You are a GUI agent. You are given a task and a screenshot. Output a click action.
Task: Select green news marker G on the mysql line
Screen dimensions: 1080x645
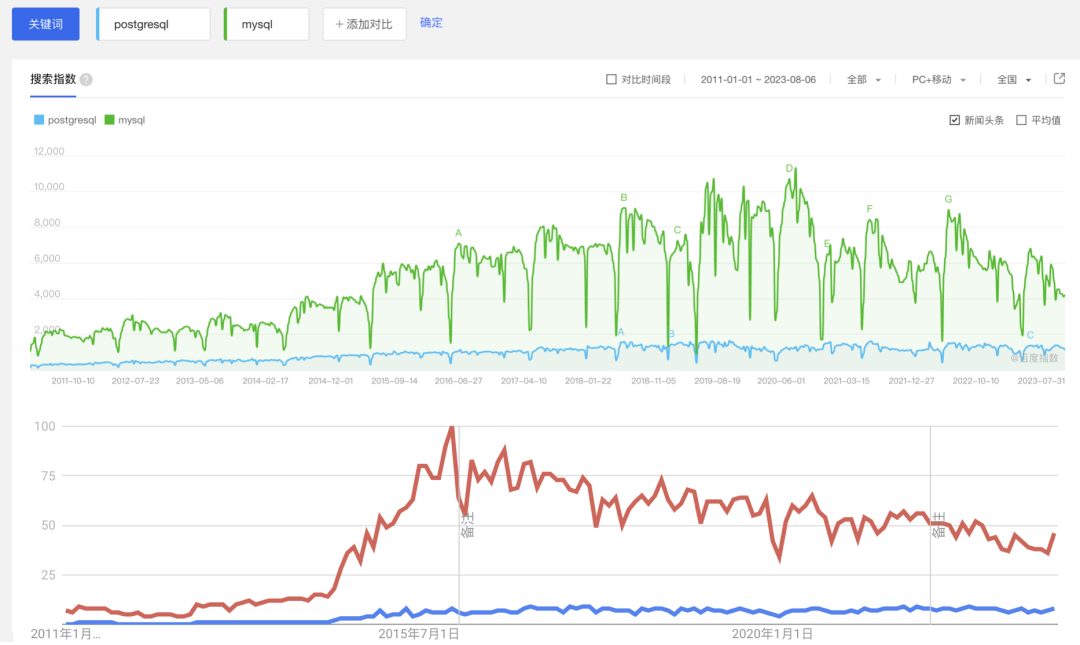tap(948, 199)
